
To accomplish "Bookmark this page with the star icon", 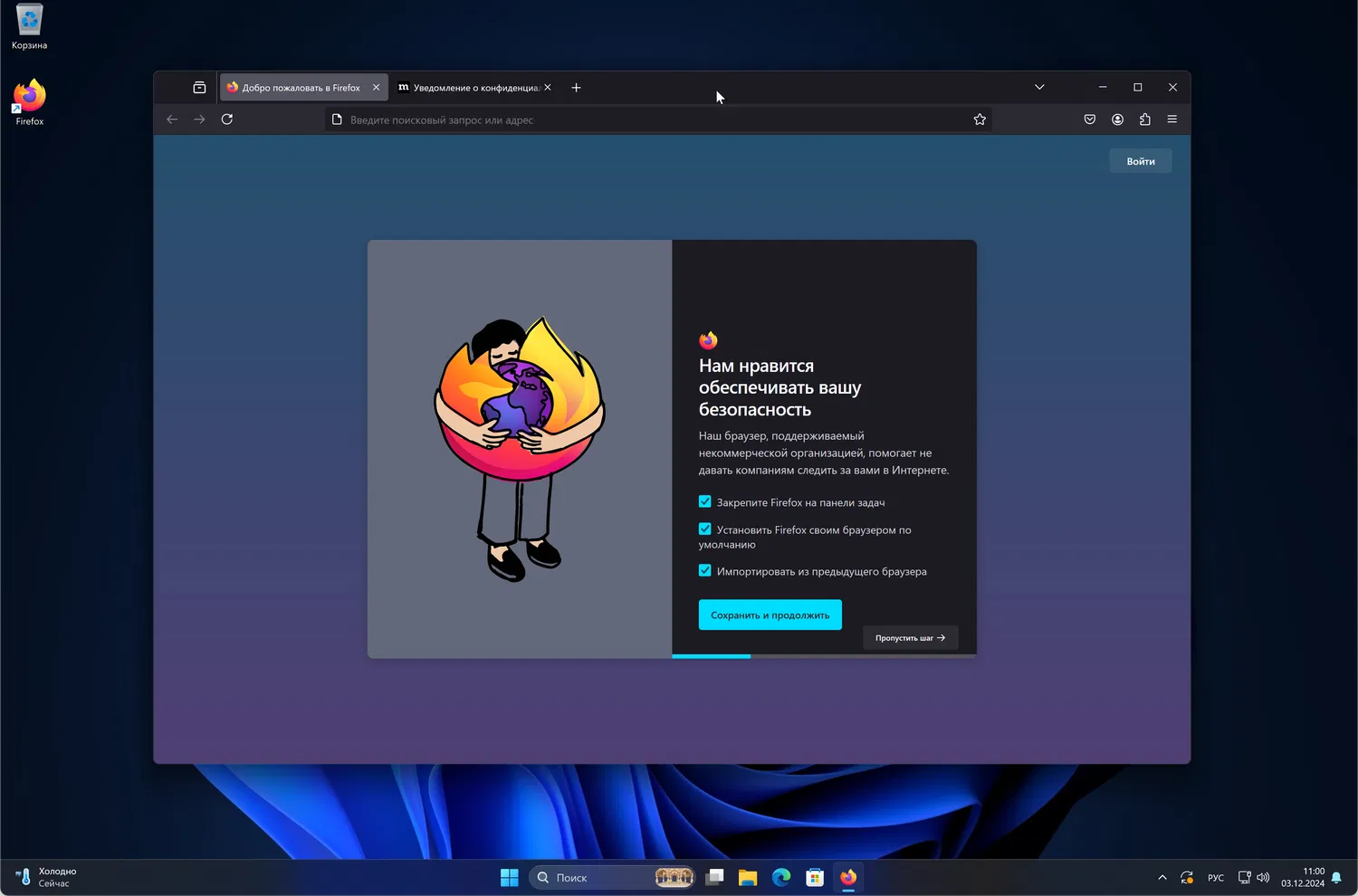I will coord(980,119).
